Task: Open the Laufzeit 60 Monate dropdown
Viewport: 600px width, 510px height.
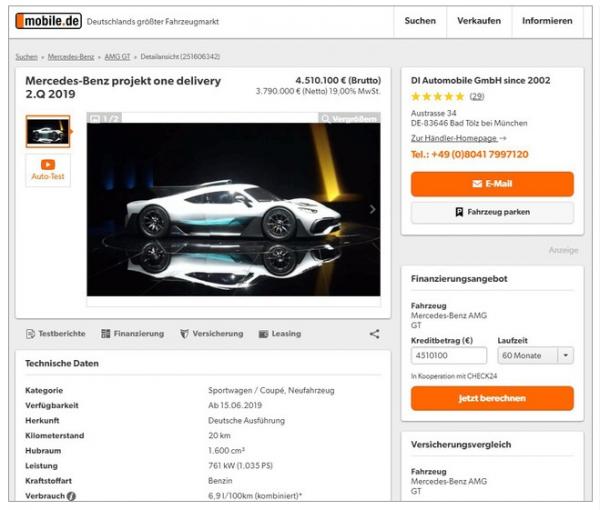Action: click(534, 355)
